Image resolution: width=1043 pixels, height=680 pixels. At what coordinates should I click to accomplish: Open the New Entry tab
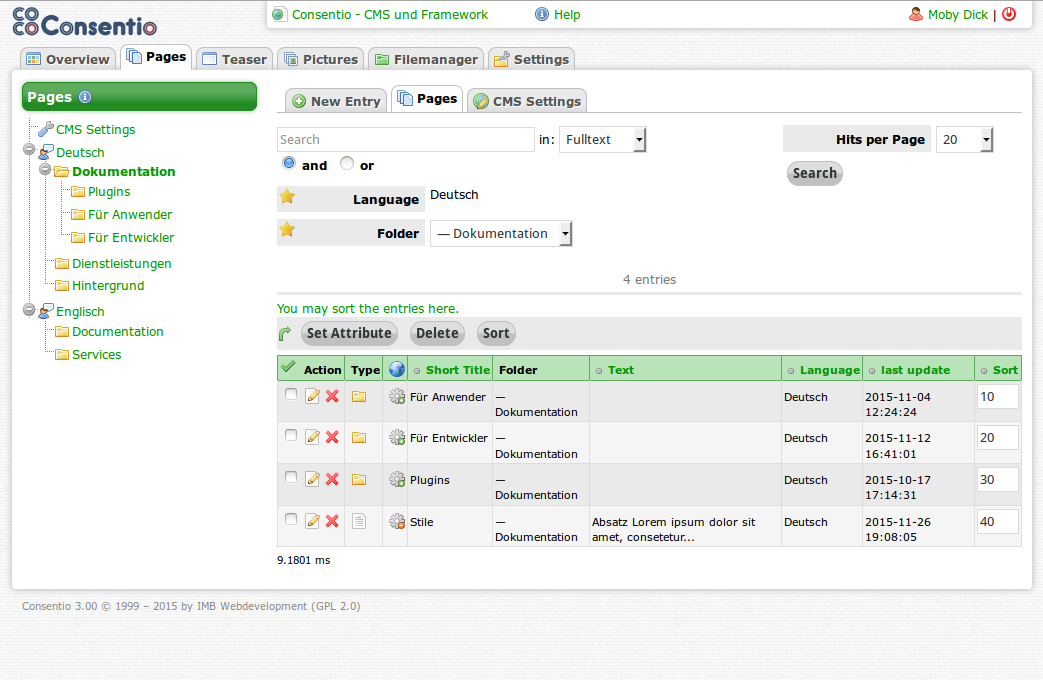(336, 100)
